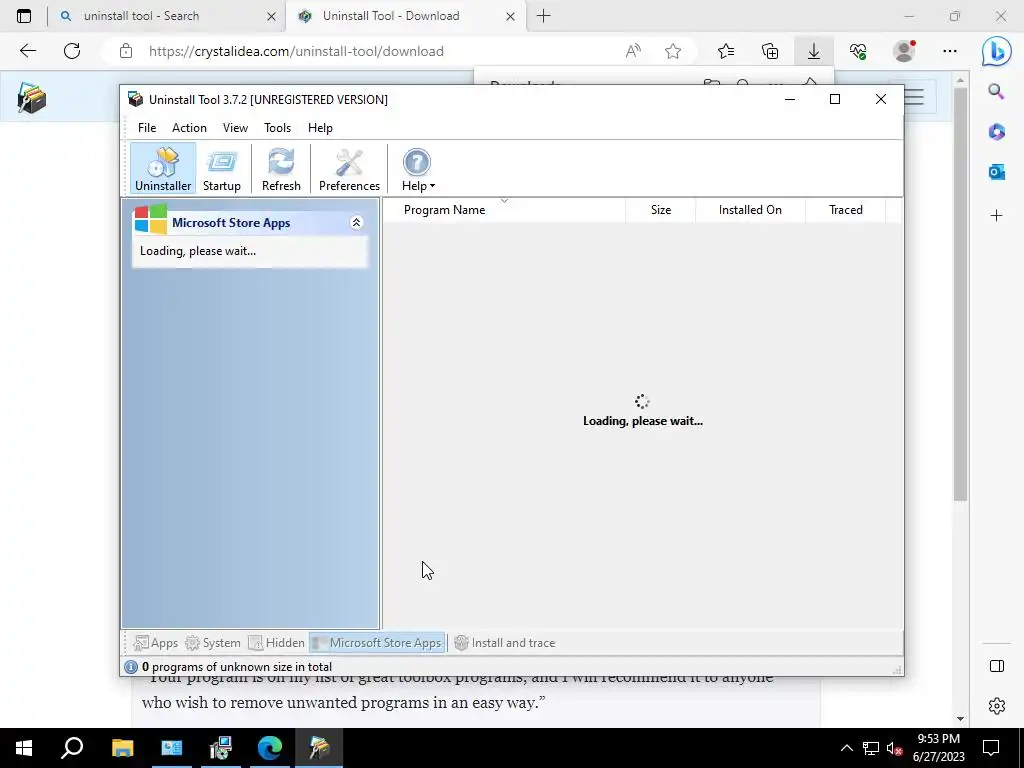The width and height of the screenshot is (1024, 768).
Task: Open the View menu
Action: 235,128
